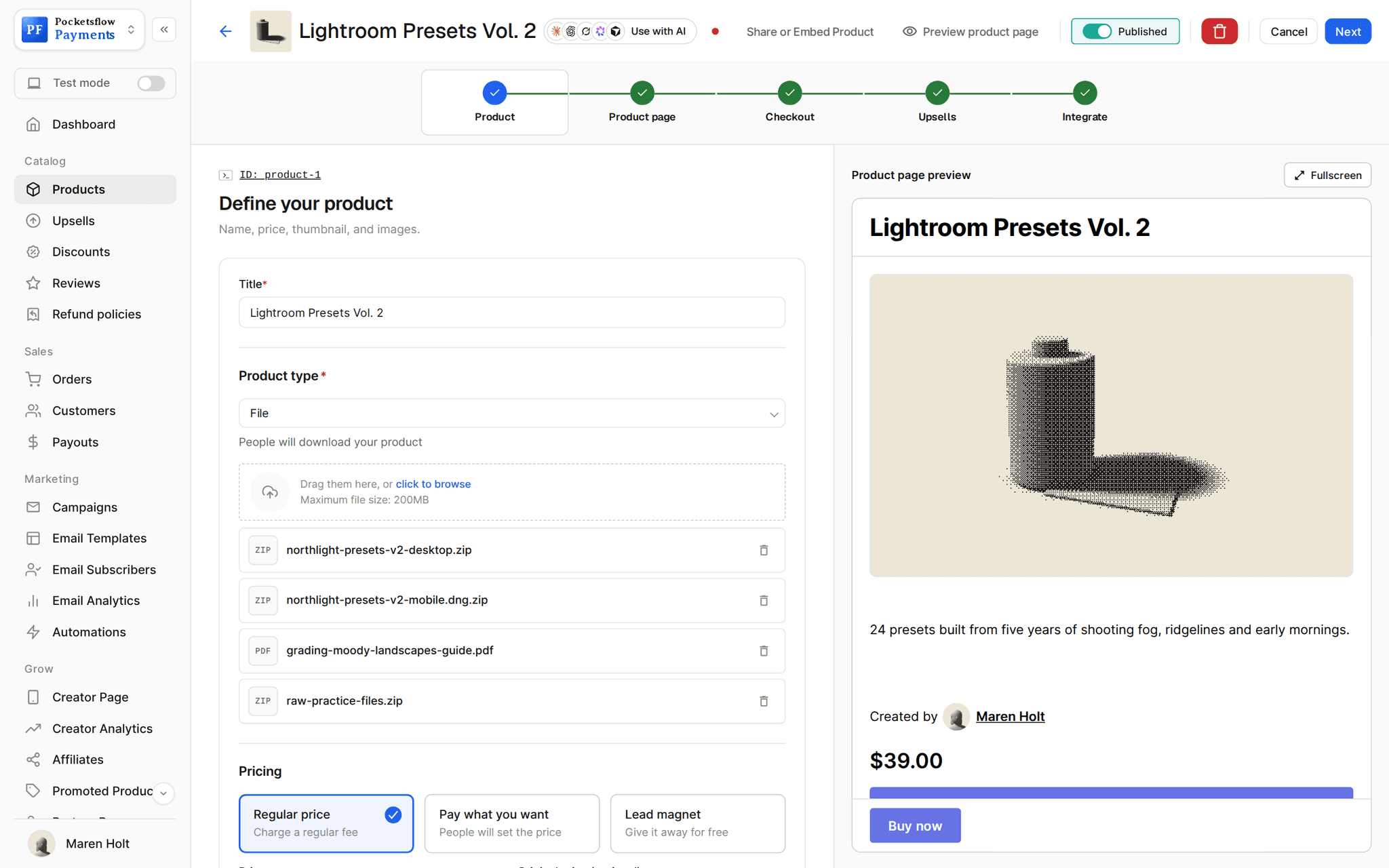Expand the Promoted Products chevron

coord(163,792)
